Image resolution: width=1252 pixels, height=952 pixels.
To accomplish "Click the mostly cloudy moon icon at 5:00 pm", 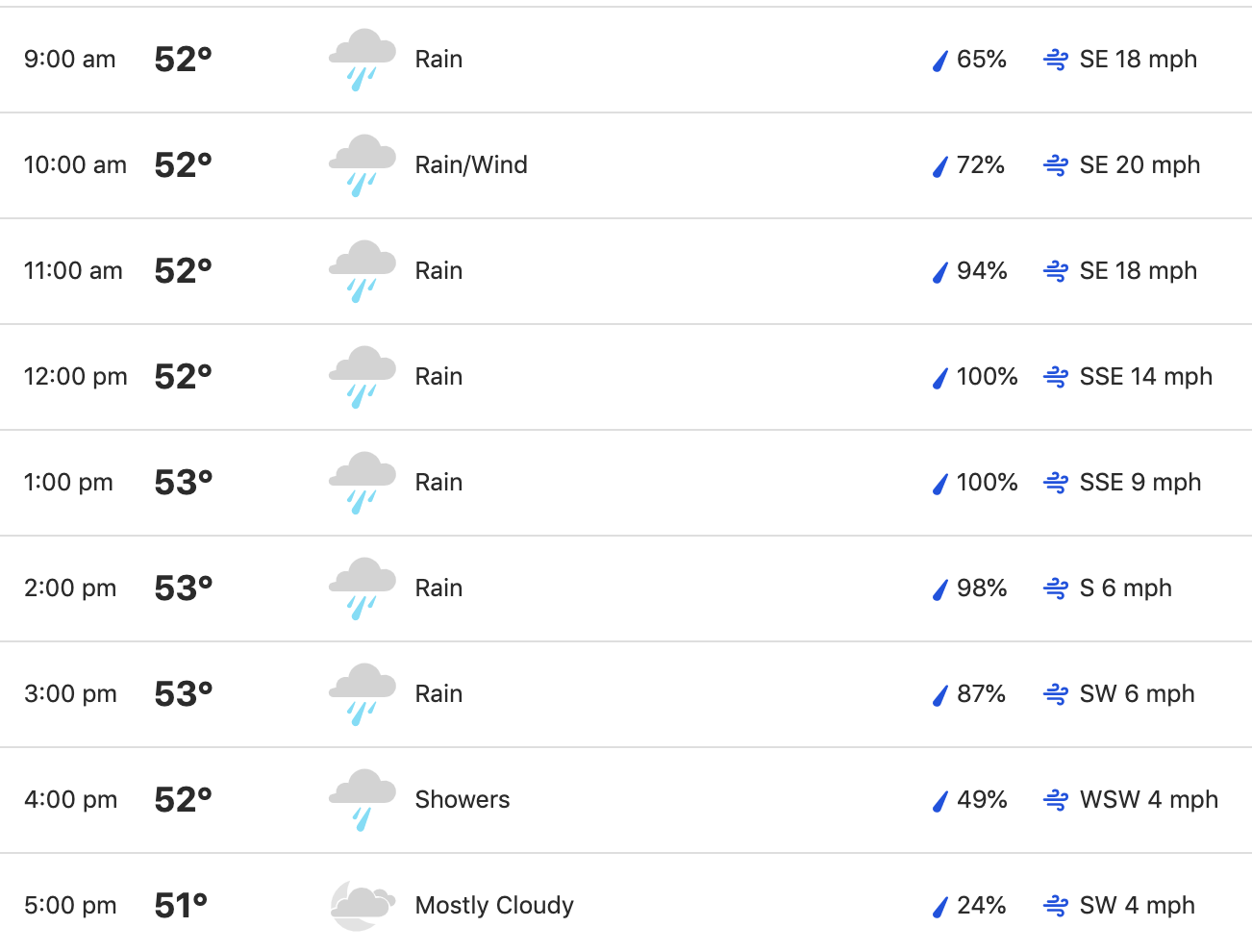I will click(362, 906).
